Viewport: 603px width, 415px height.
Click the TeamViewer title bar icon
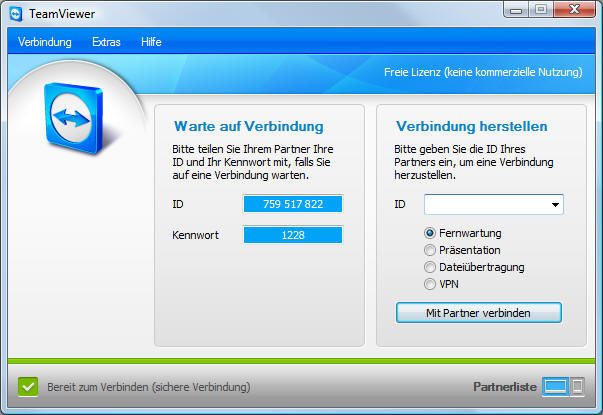click(15, 13)
